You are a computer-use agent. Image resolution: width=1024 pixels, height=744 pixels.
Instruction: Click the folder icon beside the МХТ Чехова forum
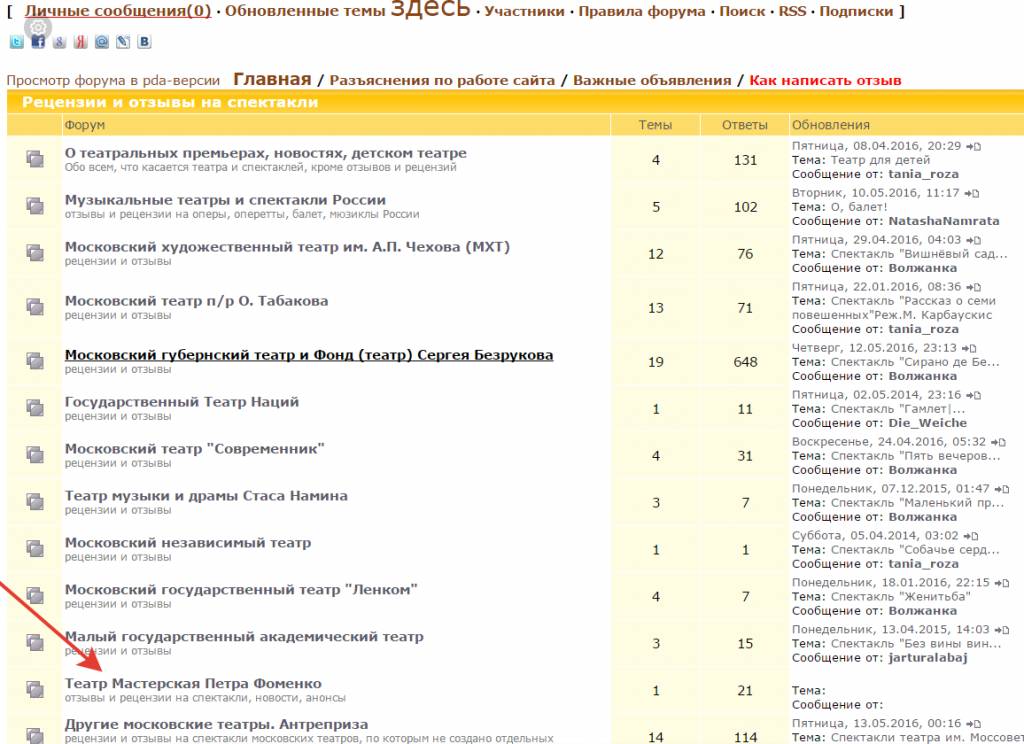pyautogui.click(x=35, y=253)
